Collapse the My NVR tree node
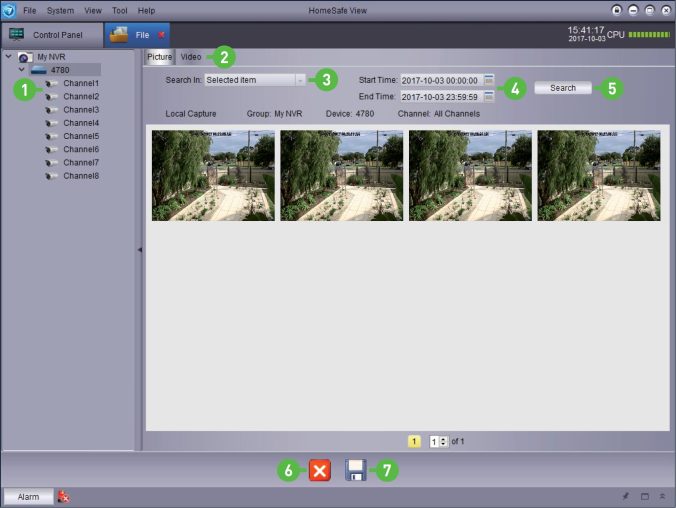676x508 pixels. (x=9, y=57)
